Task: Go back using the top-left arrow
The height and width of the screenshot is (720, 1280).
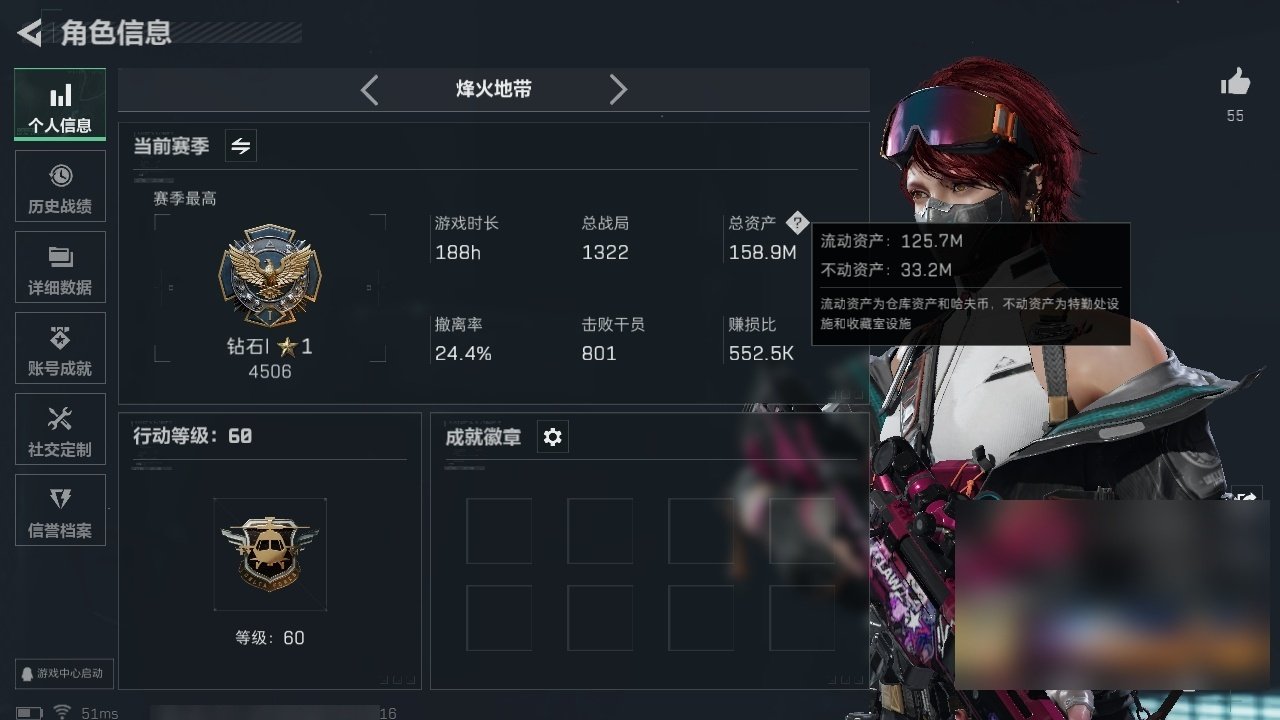Action: pyautogui.click(x=30, y=33)
